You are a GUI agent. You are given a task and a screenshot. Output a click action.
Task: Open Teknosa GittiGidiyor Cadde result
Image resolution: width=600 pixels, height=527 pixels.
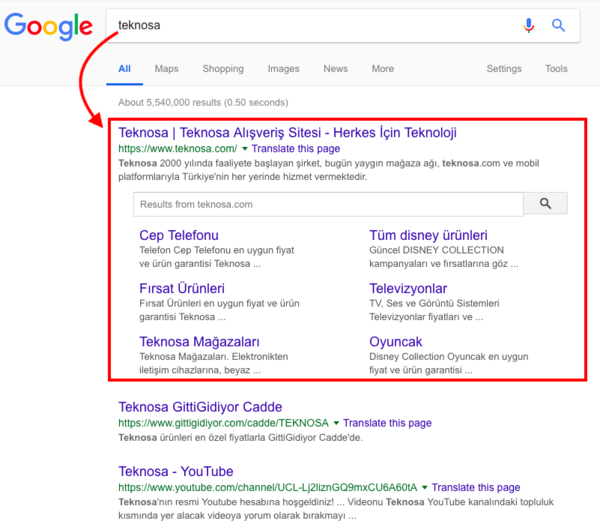[200, 407]
